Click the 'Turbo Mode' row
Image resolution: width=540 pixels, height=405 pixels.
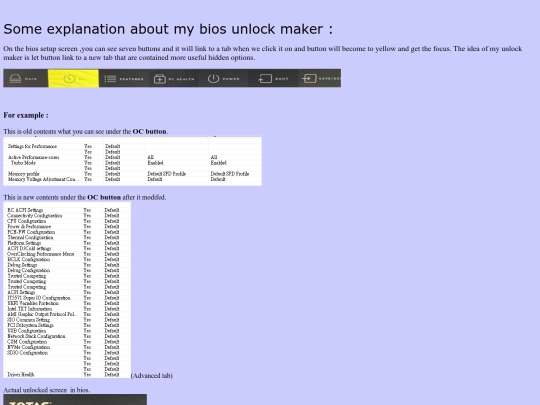(132, 163)
